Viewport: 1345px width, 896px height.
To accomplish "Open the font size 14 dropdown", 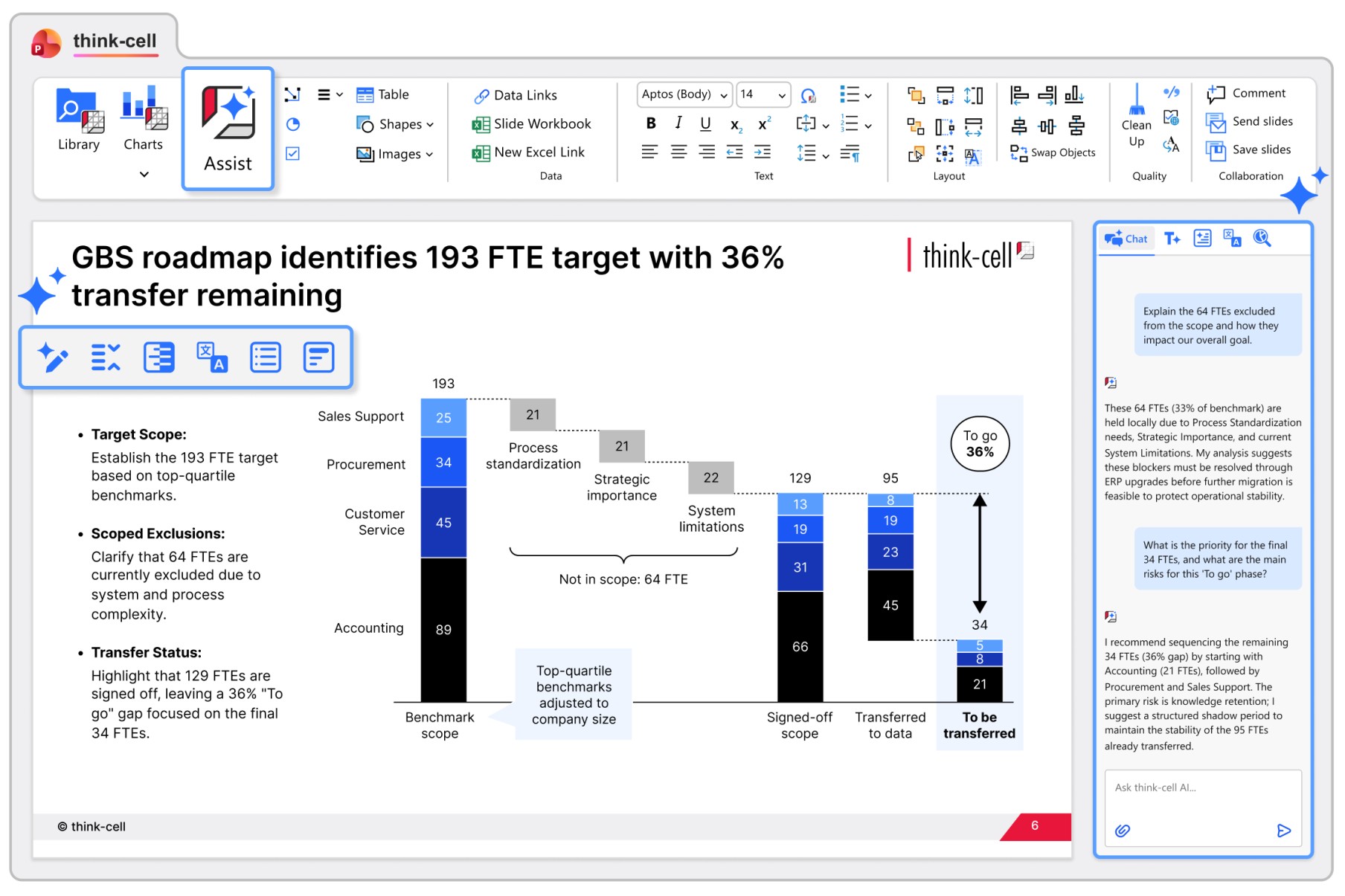I will click(763, 94).
